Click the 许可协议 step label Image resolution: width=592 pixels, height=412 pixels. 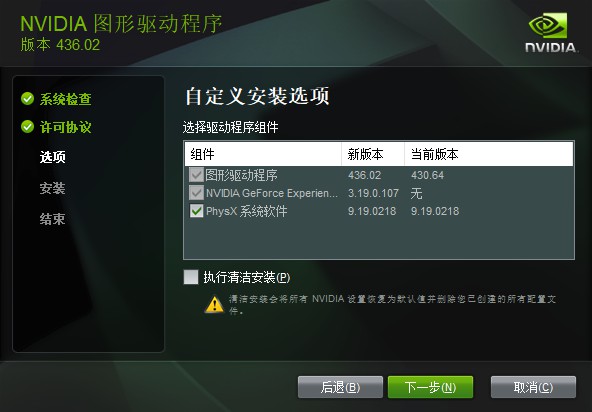pos(66,127)
